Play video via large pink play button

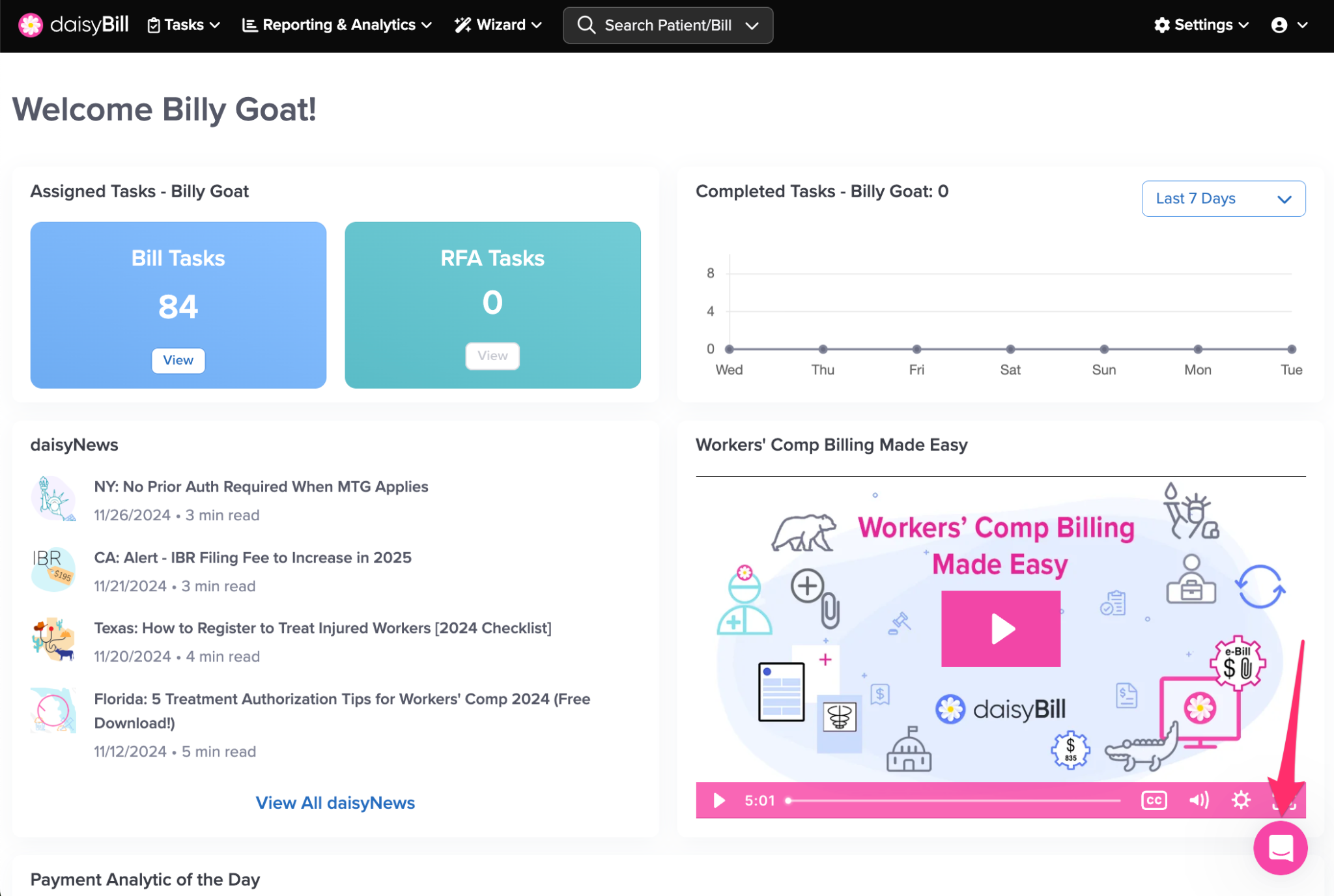(1000, 628)
